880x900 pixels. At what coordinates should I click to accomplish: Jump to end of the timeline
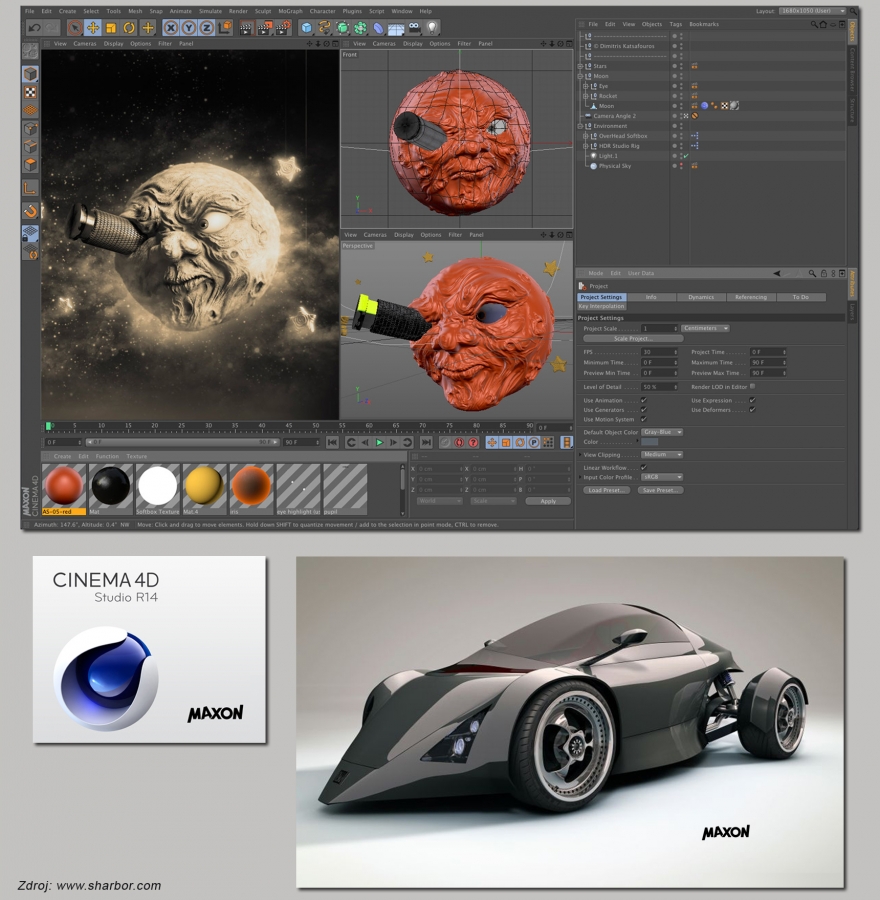tap(426, 443)
